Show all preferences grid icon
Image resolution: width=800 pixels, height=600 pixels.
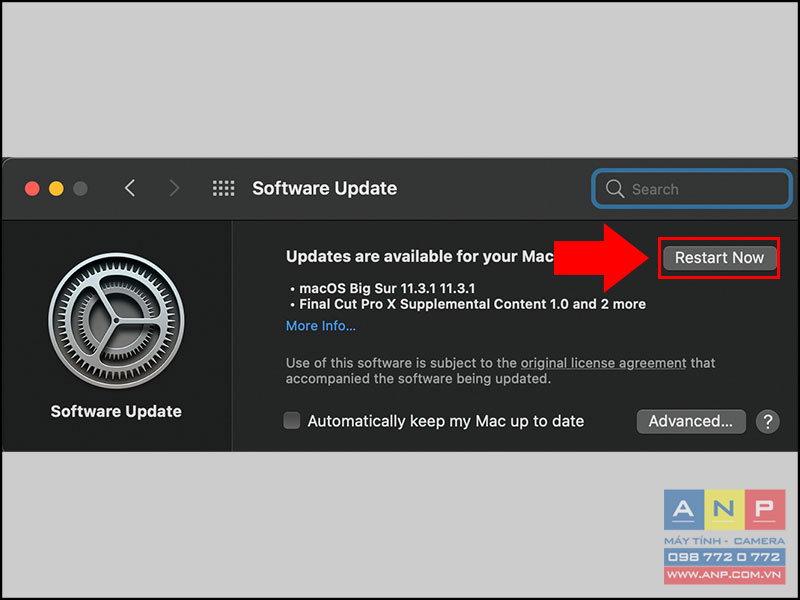click(223, 188)
